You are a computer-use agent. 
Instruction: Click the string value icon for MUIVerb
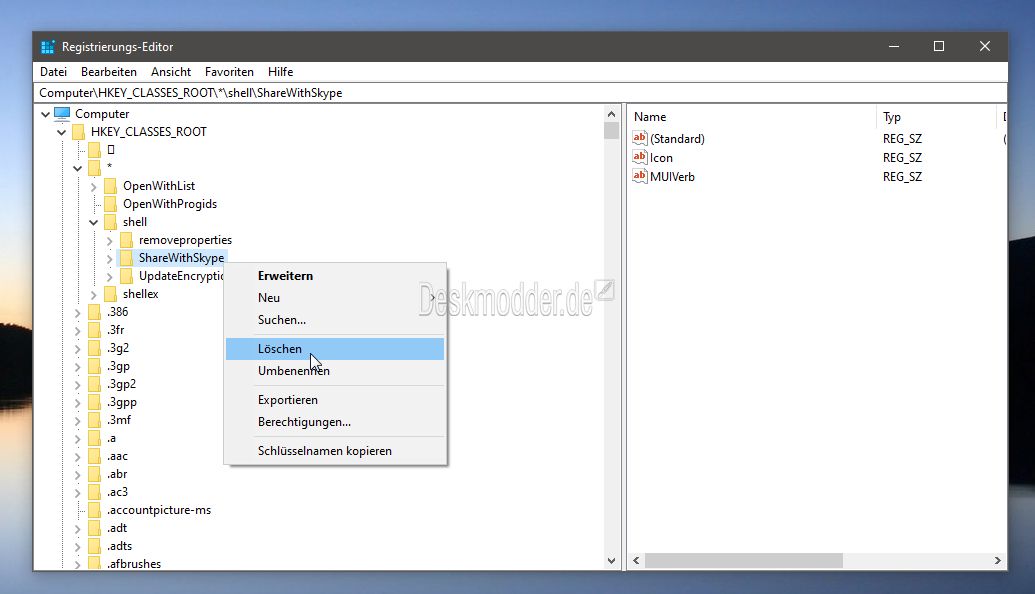[x=640, y=176]
